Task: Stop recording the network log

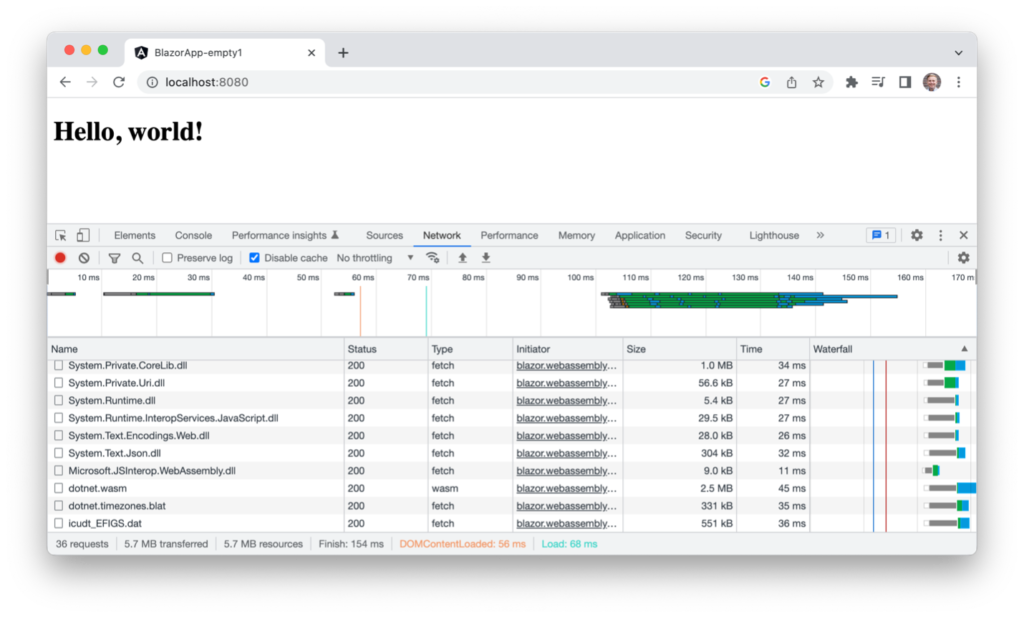Action: 60,257
